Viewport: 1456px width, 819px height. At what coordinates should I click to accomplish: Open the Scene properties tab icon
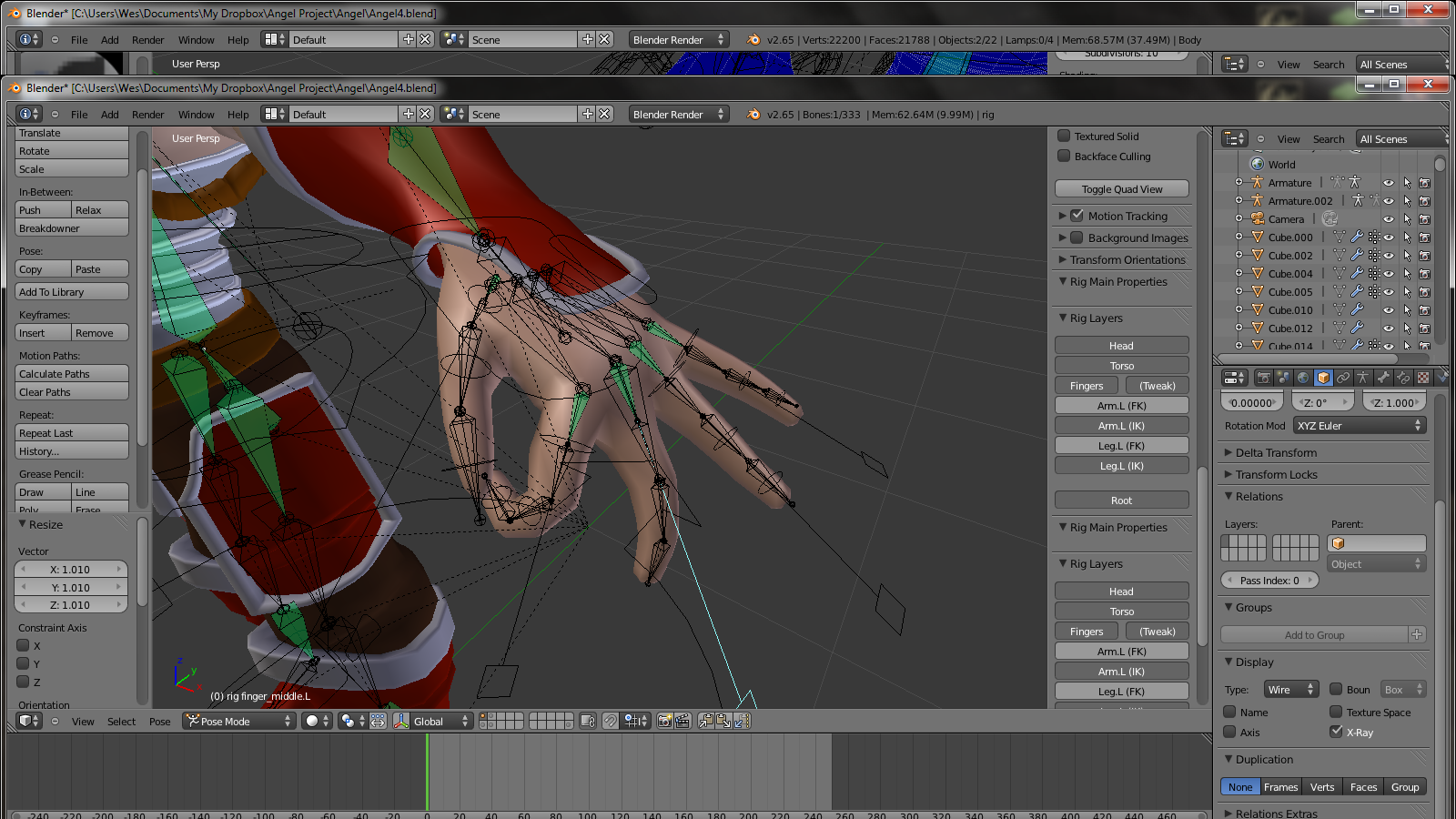[1284, 378]
